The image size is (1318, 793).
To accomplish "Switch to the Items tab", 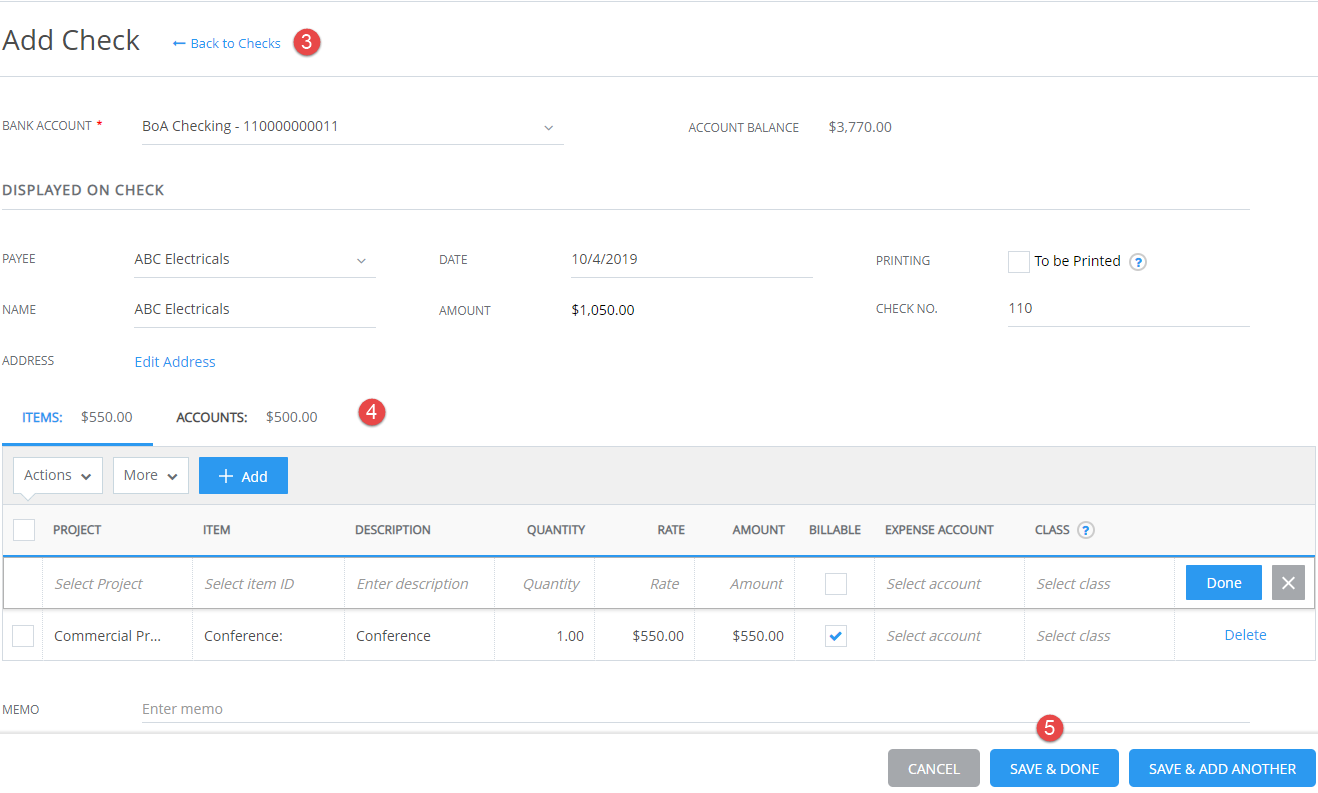I will point(77,418).
